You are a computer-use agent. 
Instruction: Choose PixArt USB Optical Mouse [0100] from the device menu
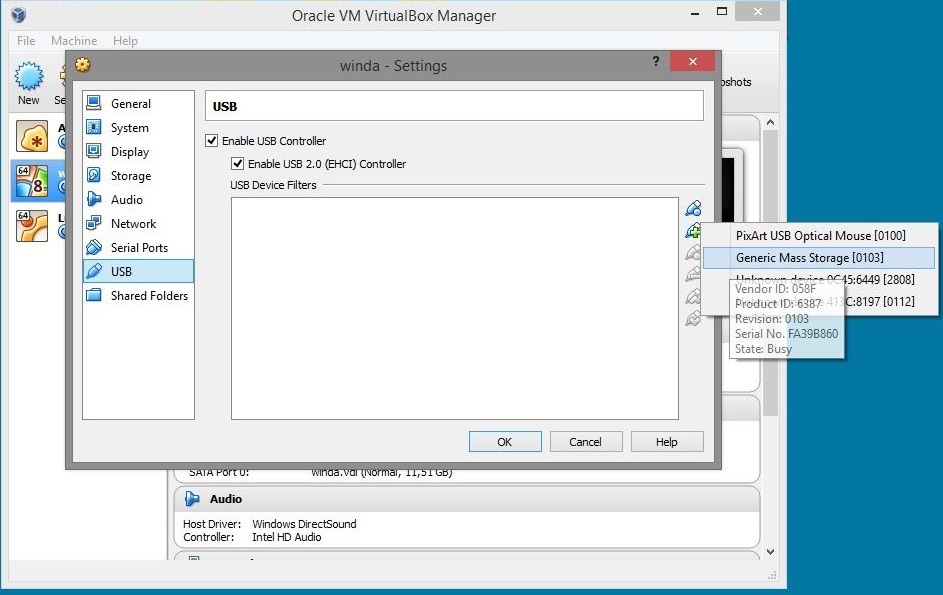tap(819, 236)
